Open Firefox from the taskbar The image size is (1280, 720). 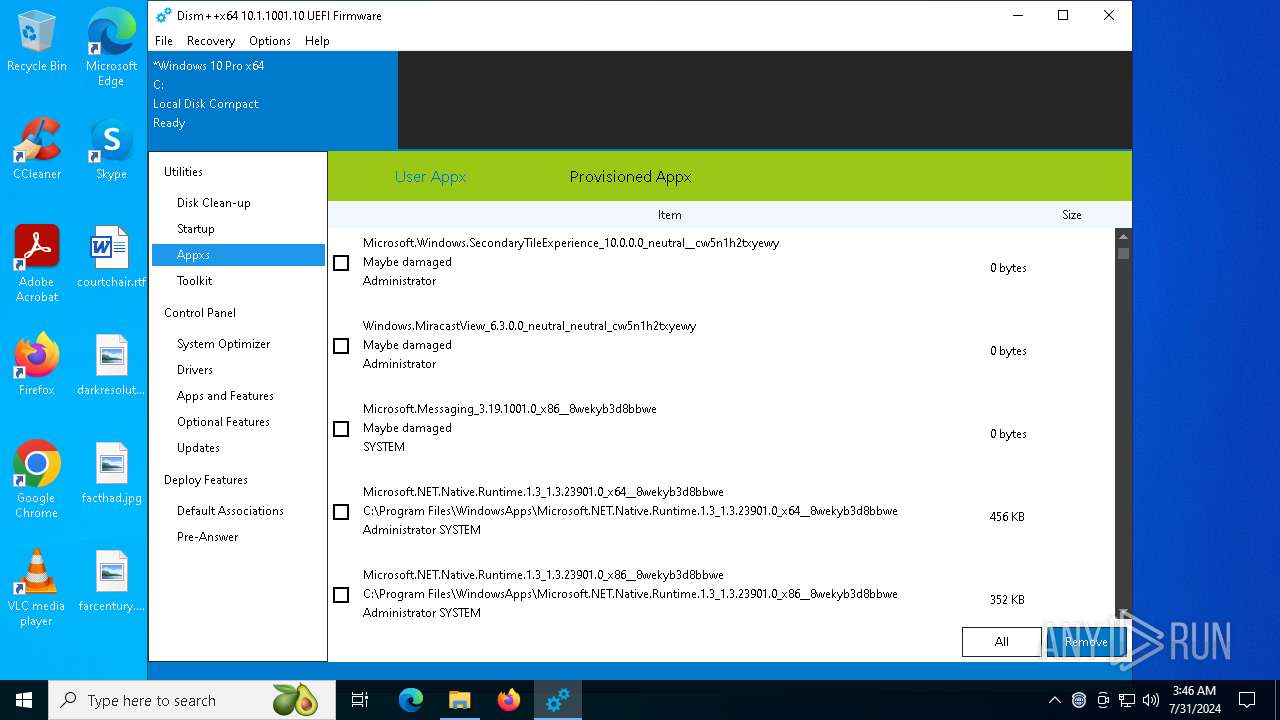tap(508, 700)
